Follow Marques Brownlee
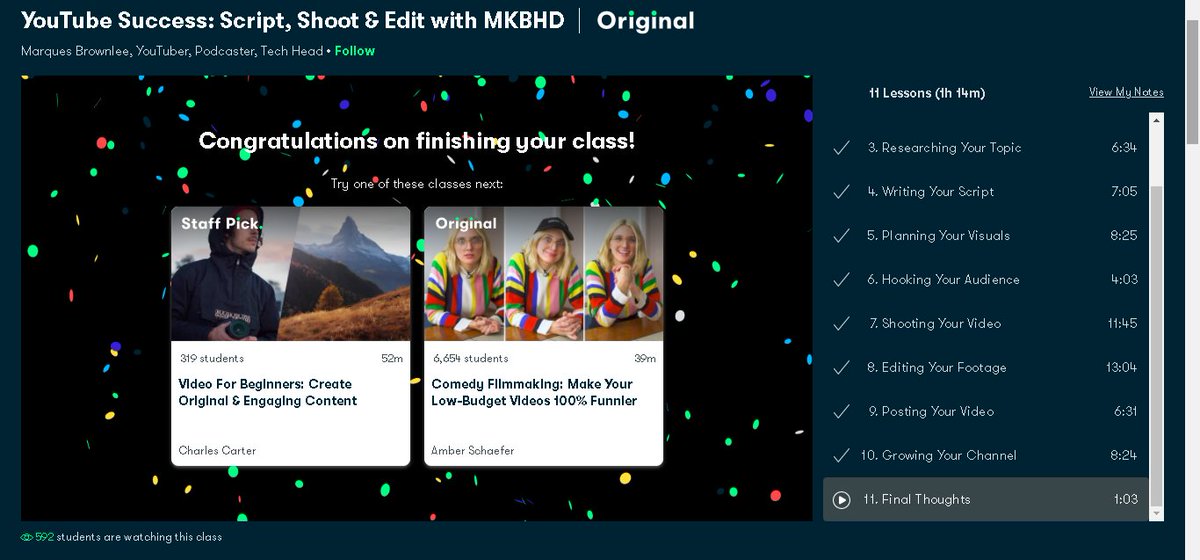 click(x=355, y=51)
